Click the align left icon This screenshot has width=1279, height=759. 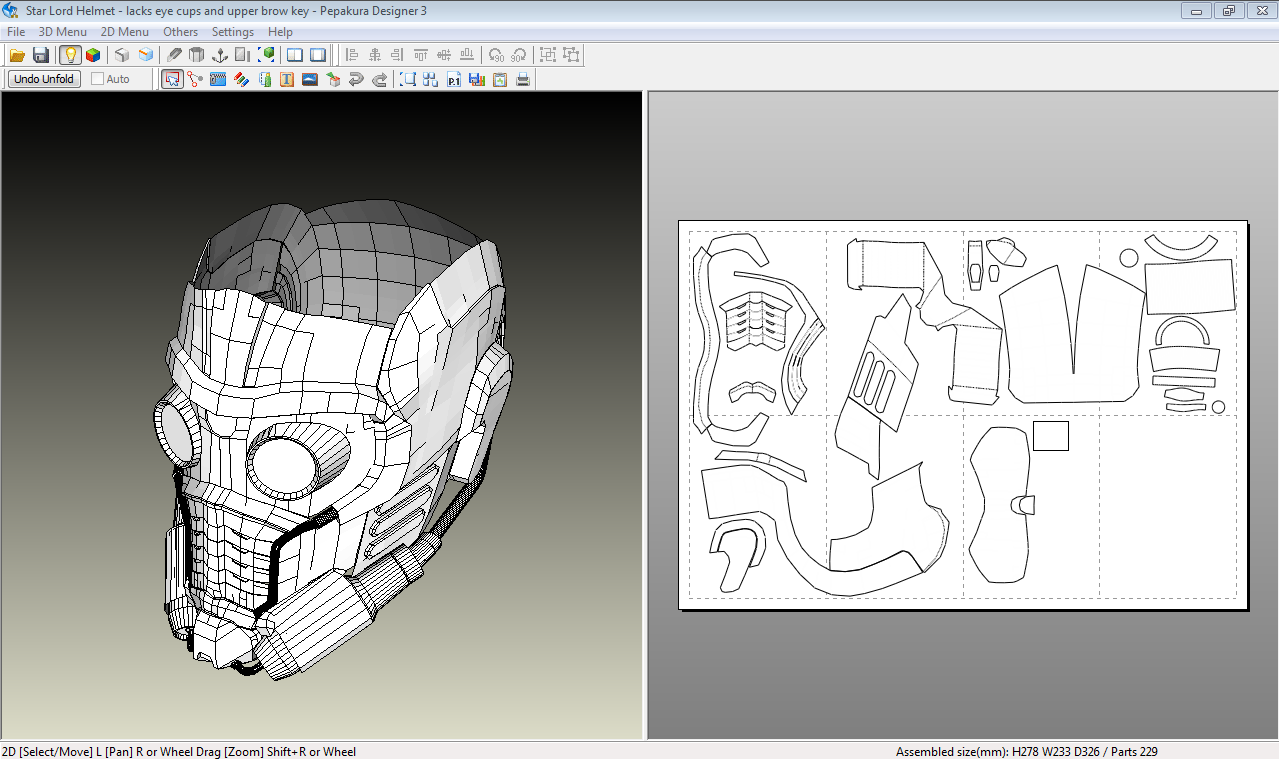(x=352, y=55)
